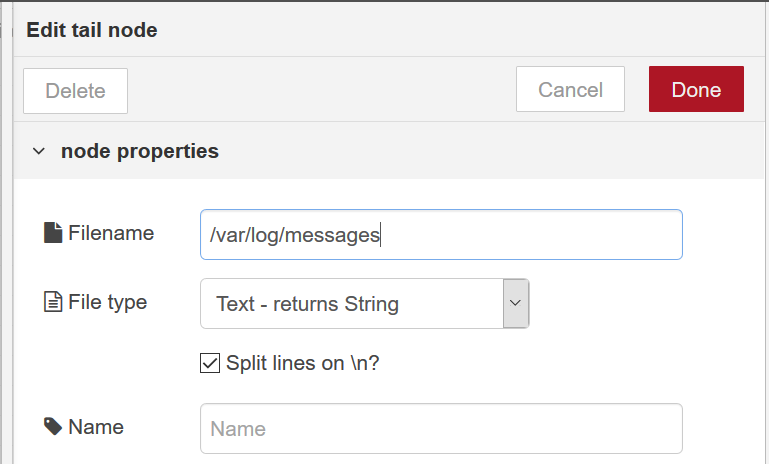Delete this tail node
769x464 pixels.
(76, 91)
